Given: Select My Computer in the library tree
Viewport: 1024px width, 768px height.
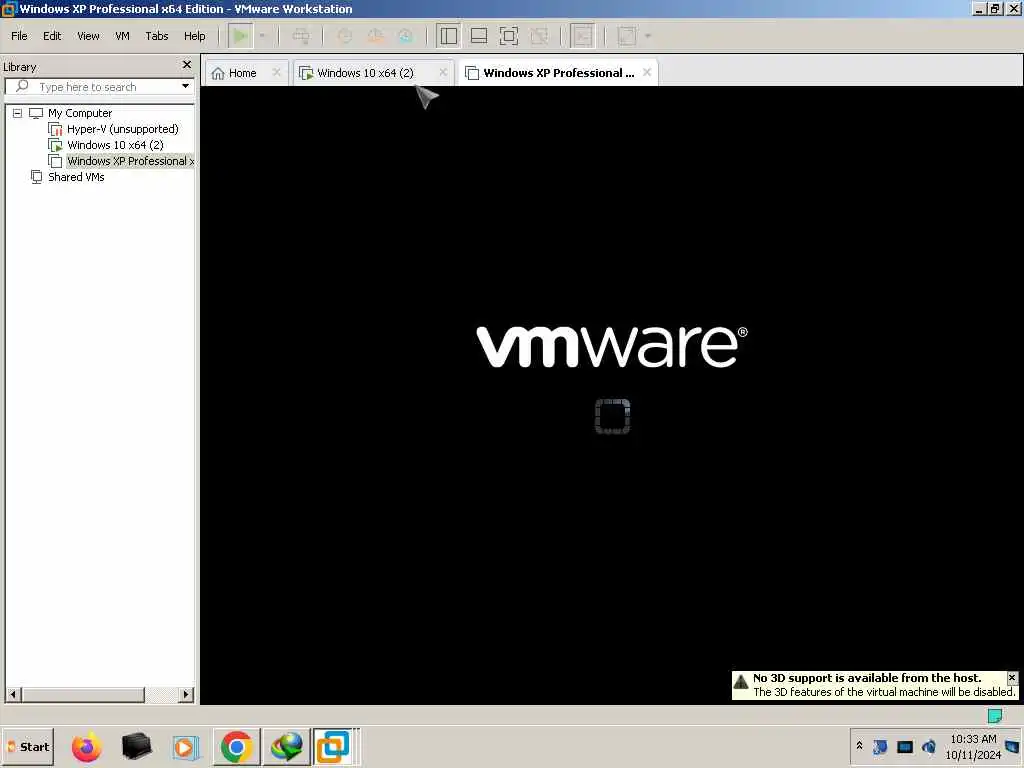Looking at the screenshot, I should point(80,113).
